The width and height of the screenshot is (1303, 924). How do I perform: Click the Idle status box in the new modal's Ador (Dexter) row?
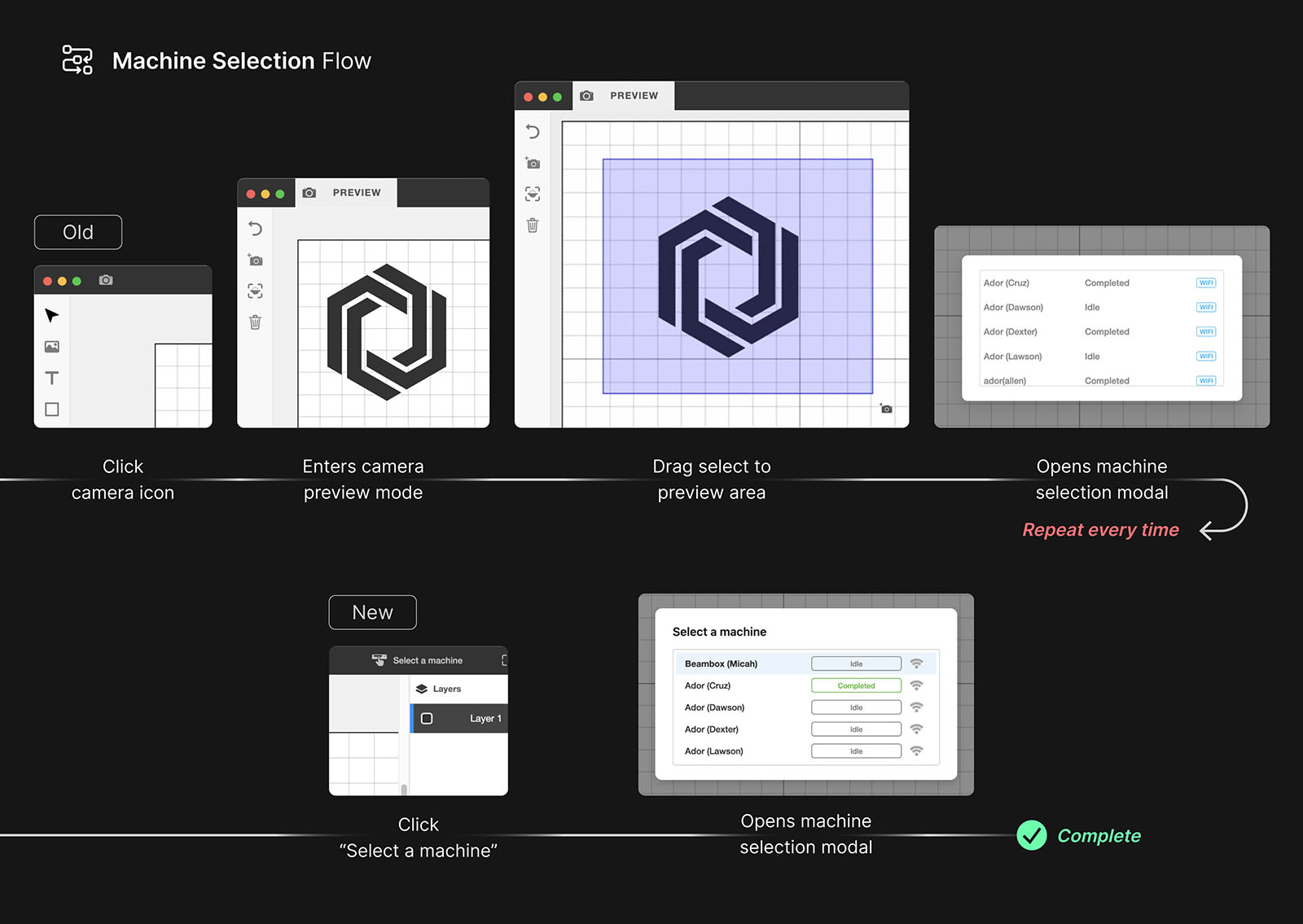(856, 729)
